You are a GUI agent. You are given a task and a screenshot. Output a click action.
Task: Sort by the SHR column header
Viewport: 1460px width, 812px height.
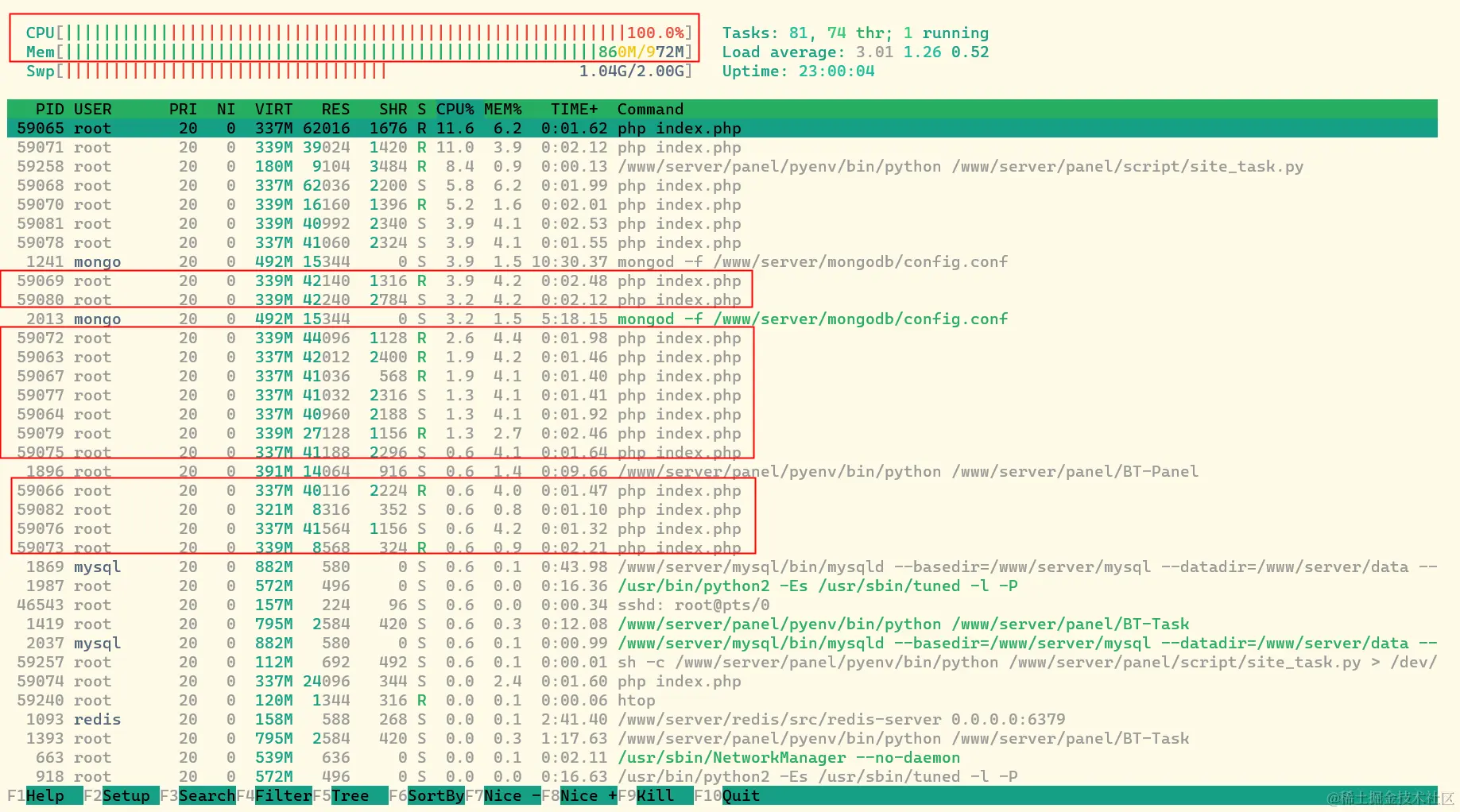pos(393,109)
